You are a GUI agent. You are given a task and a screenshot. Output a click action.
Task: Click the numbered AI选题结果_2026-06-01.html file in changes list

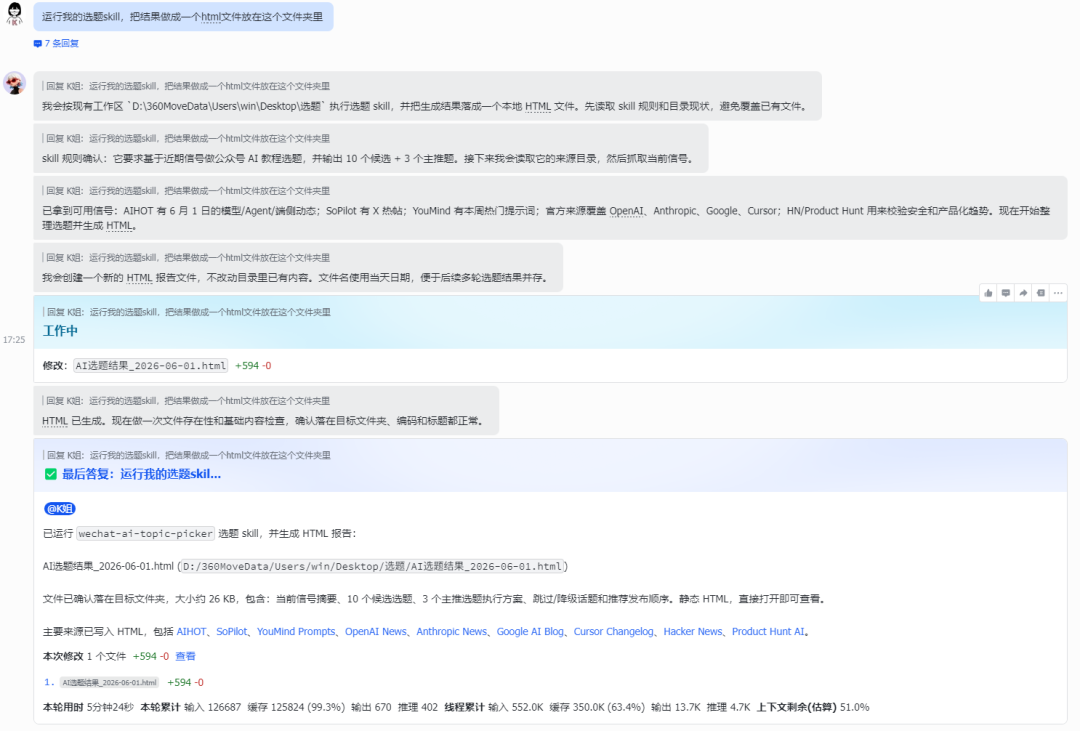click(110, 682)
